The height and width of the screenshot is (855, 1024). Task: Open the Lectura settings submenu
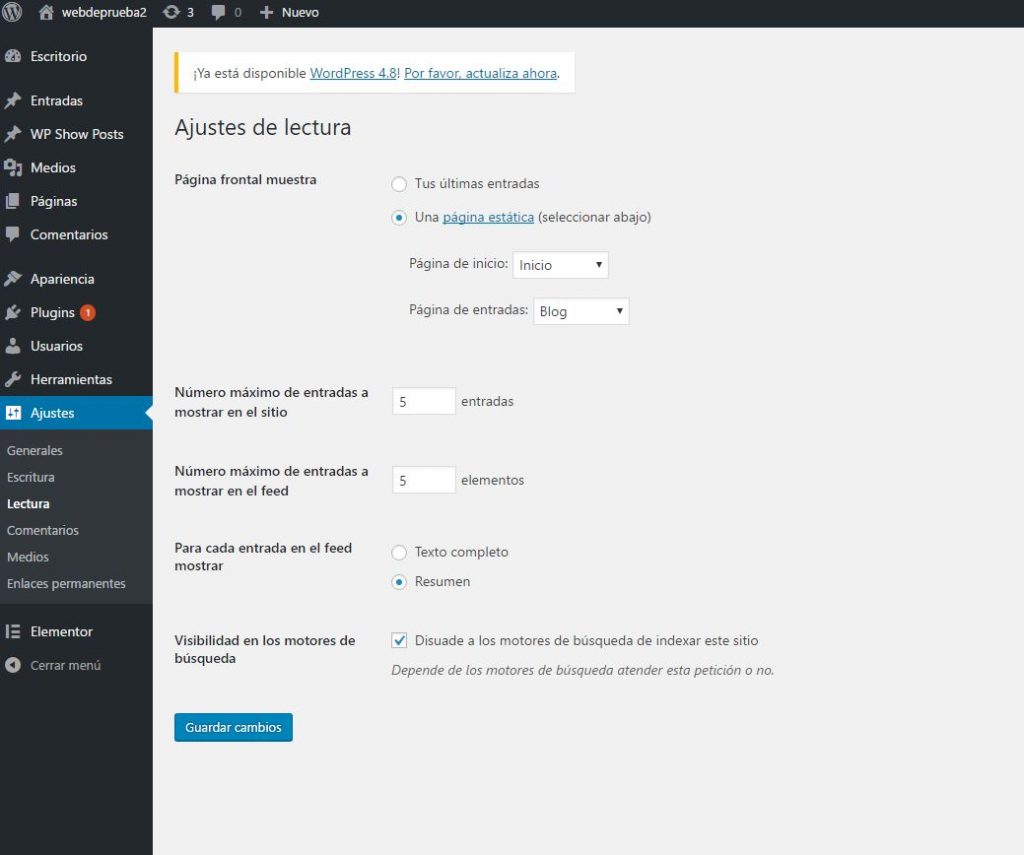28,504
